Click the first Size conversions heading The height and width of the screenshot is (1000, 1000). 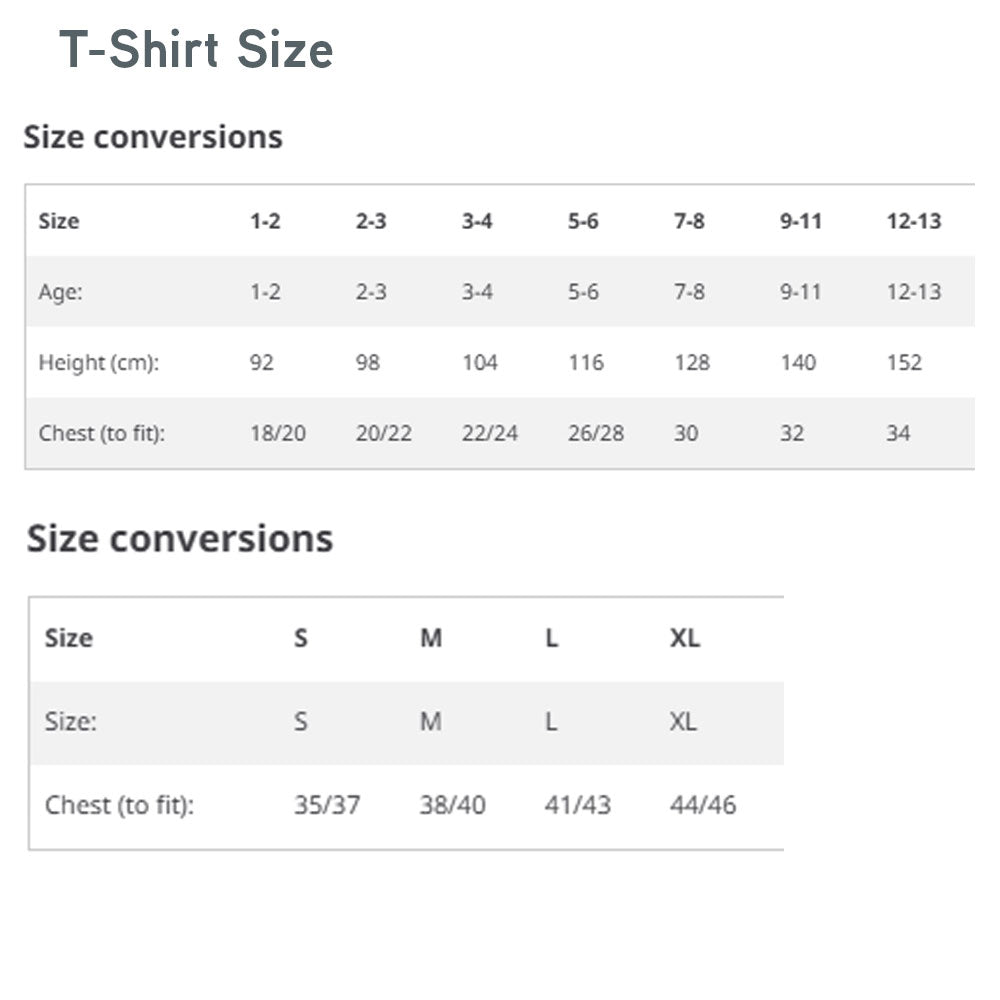coord(153,137)
